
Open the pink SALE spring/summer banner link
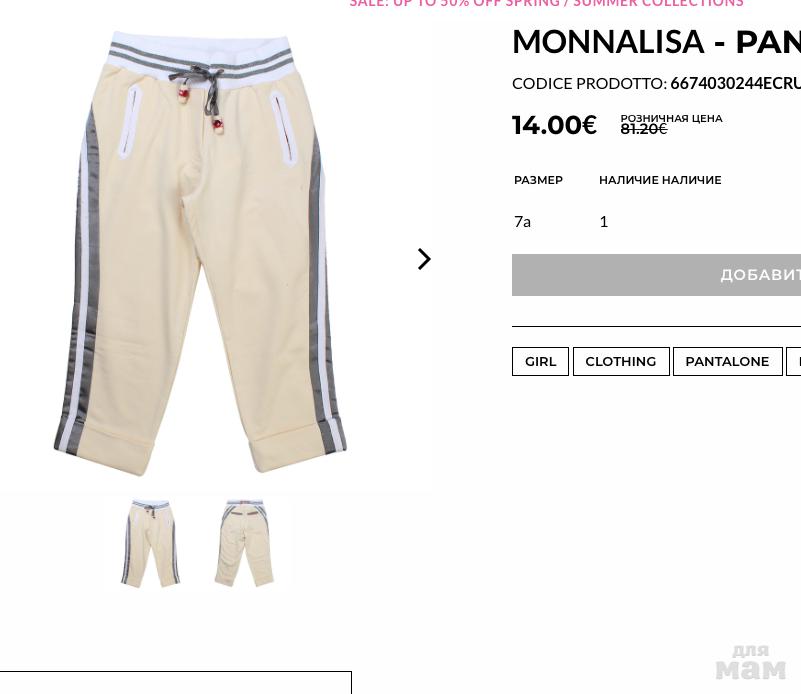pos(546,3)
